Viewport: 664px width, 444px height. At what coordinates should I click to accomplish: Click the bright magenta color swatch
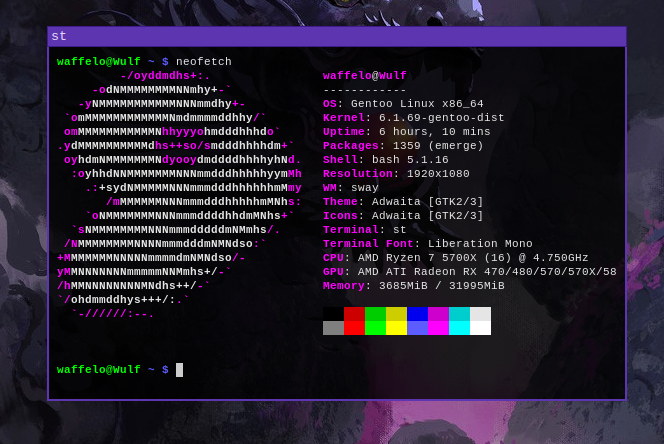point(438,328)
